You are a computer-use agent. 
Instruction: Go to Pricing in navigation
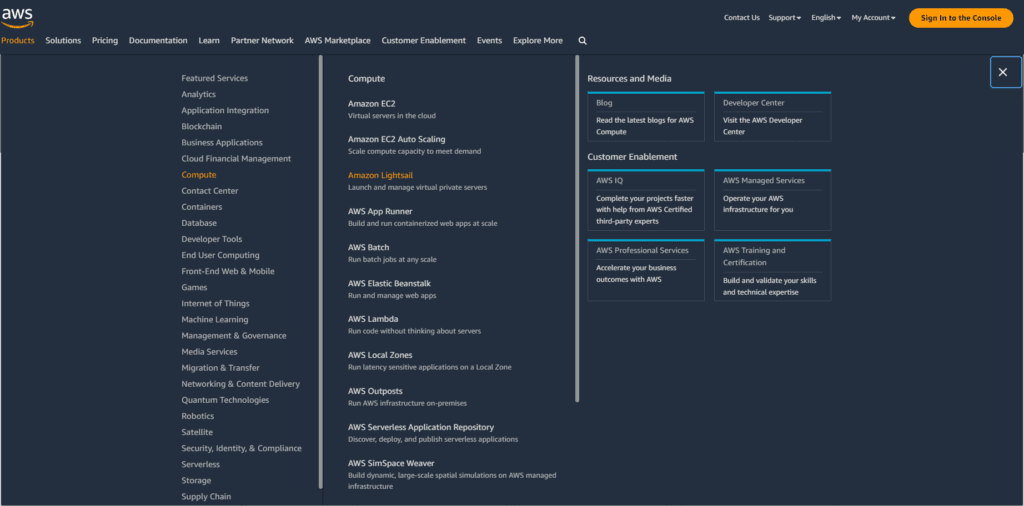point(104,40)
